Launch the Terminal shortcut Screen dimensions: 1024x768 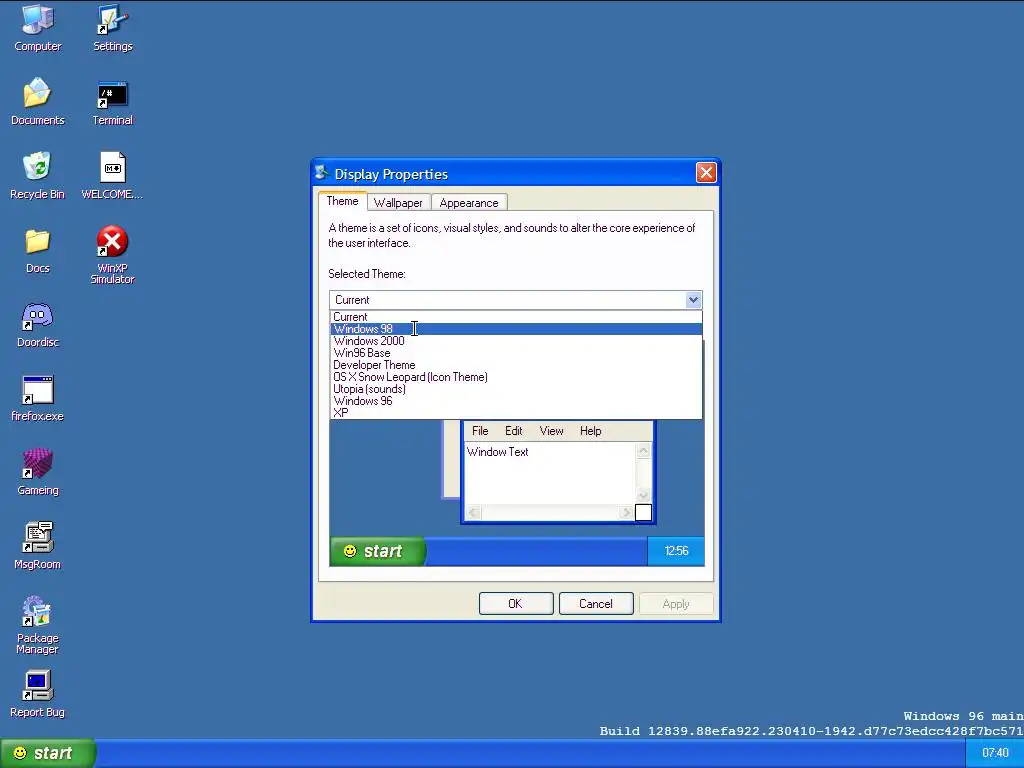click(x=112, y=103)
